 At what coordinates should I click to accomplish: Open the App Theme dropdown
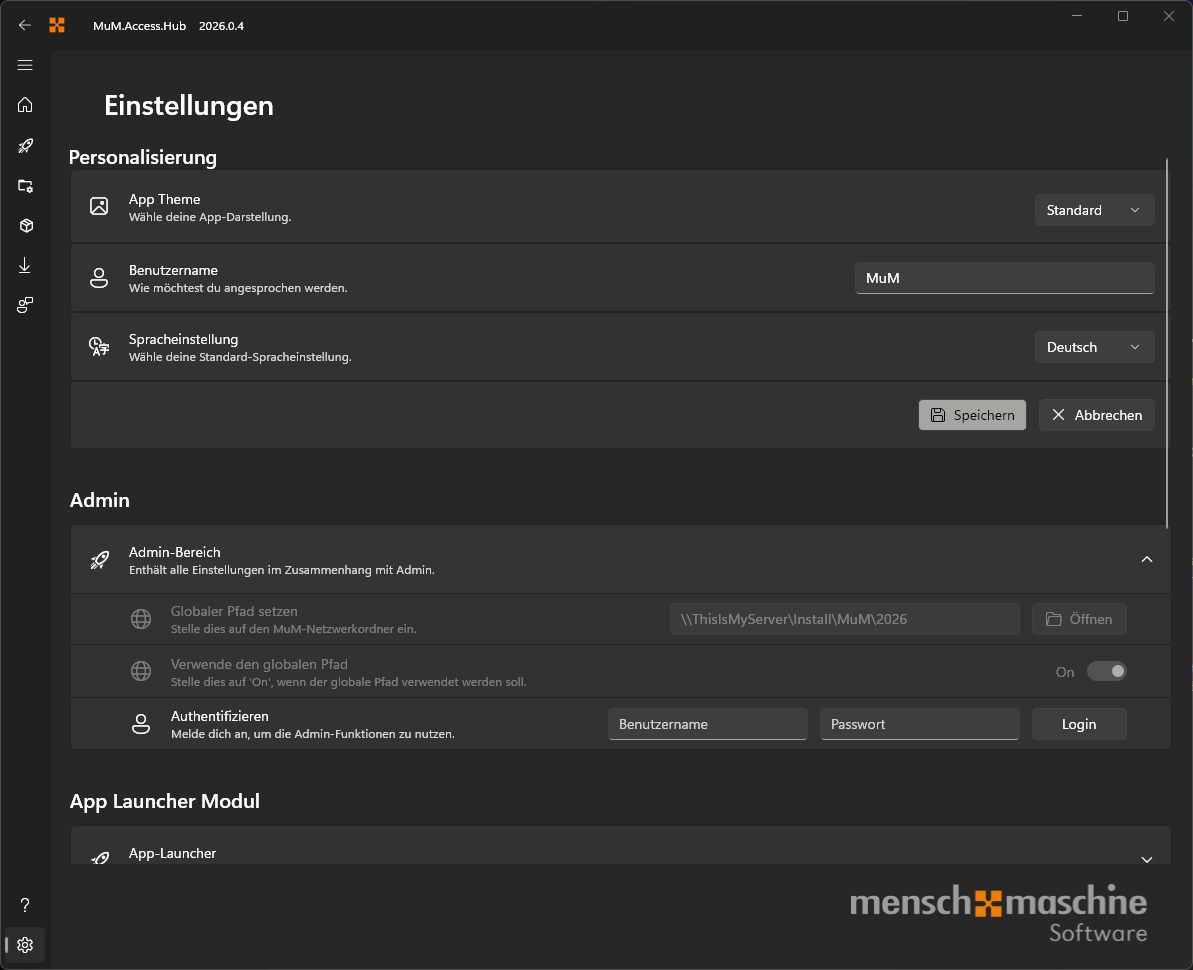1094,210
